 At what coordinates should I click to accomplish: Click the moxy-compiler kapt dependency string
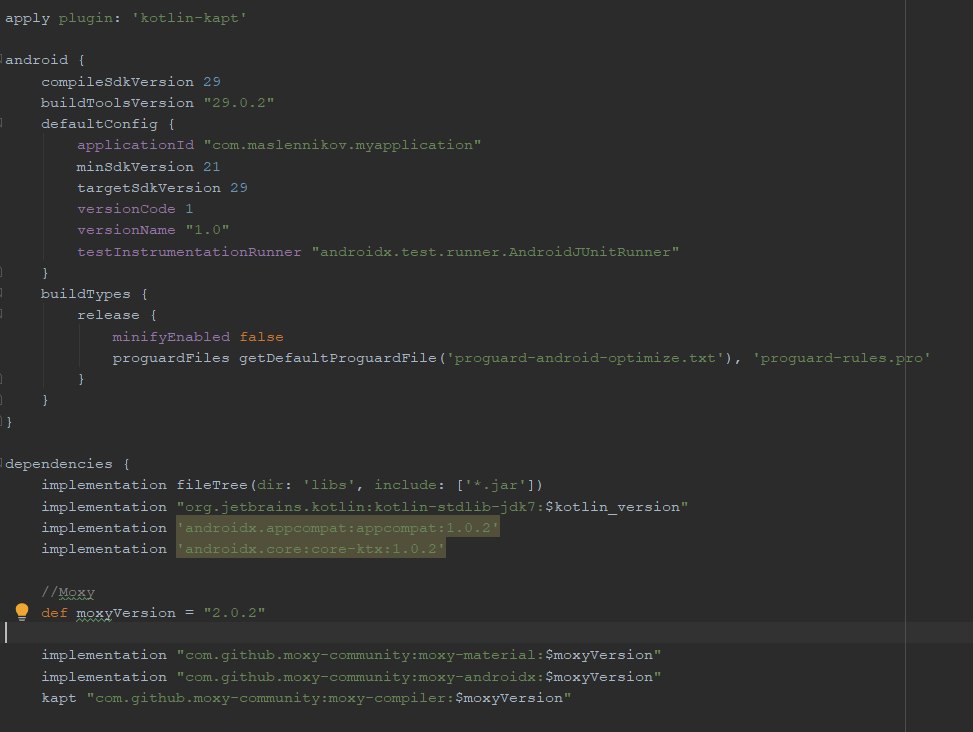pyautogui.click(x=329, y=698)
